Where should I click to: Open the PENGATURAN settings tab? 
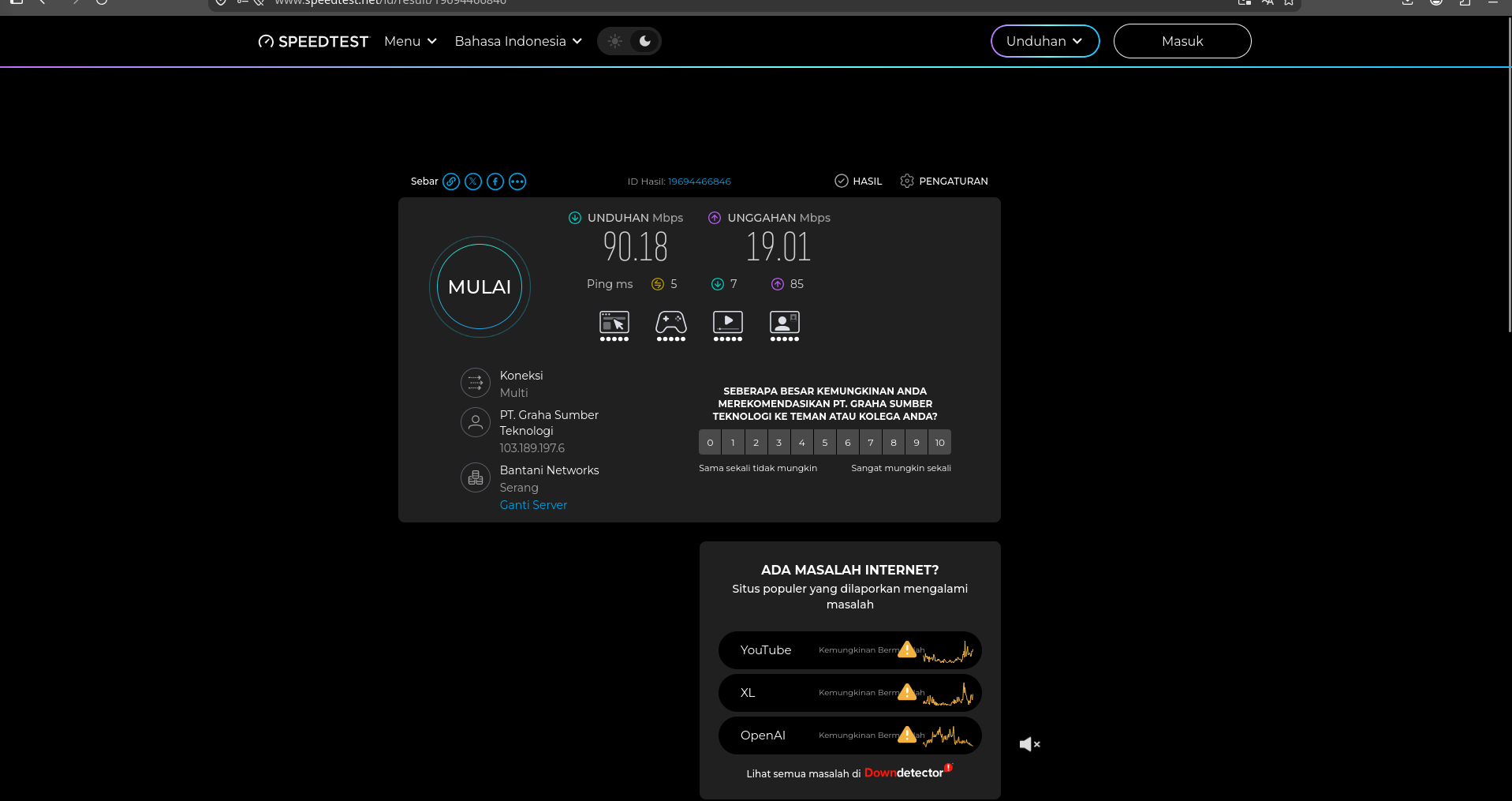point(944,182)
